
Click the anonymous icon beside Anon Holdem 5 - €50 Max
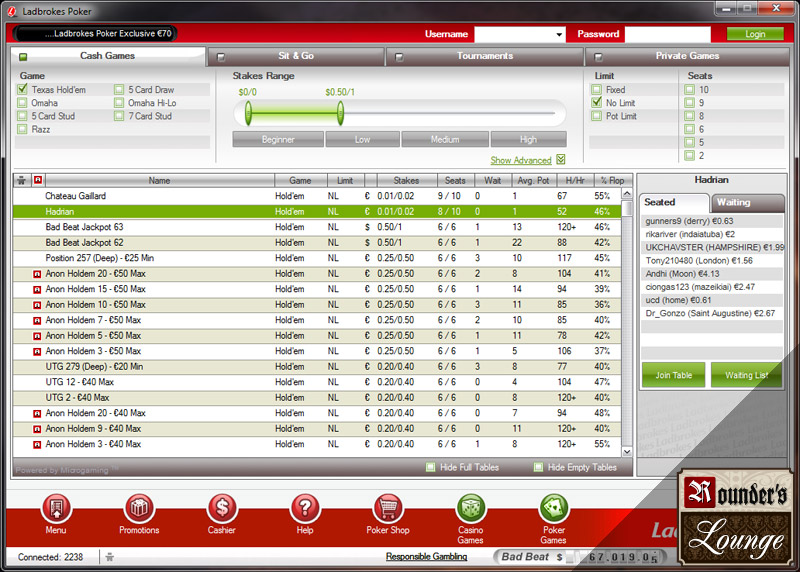37,336
